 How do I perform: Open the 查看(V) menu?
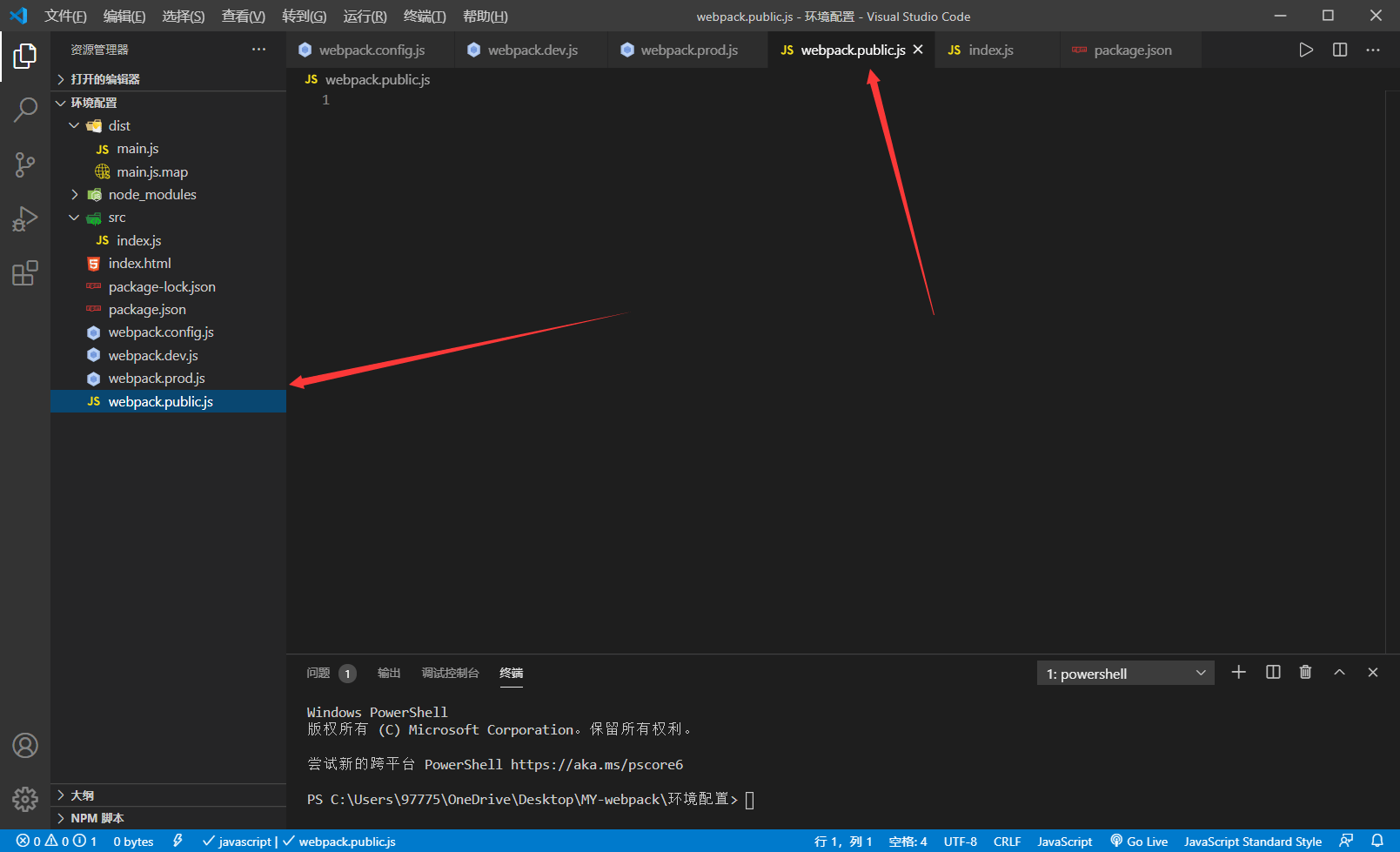click(244, 16)
